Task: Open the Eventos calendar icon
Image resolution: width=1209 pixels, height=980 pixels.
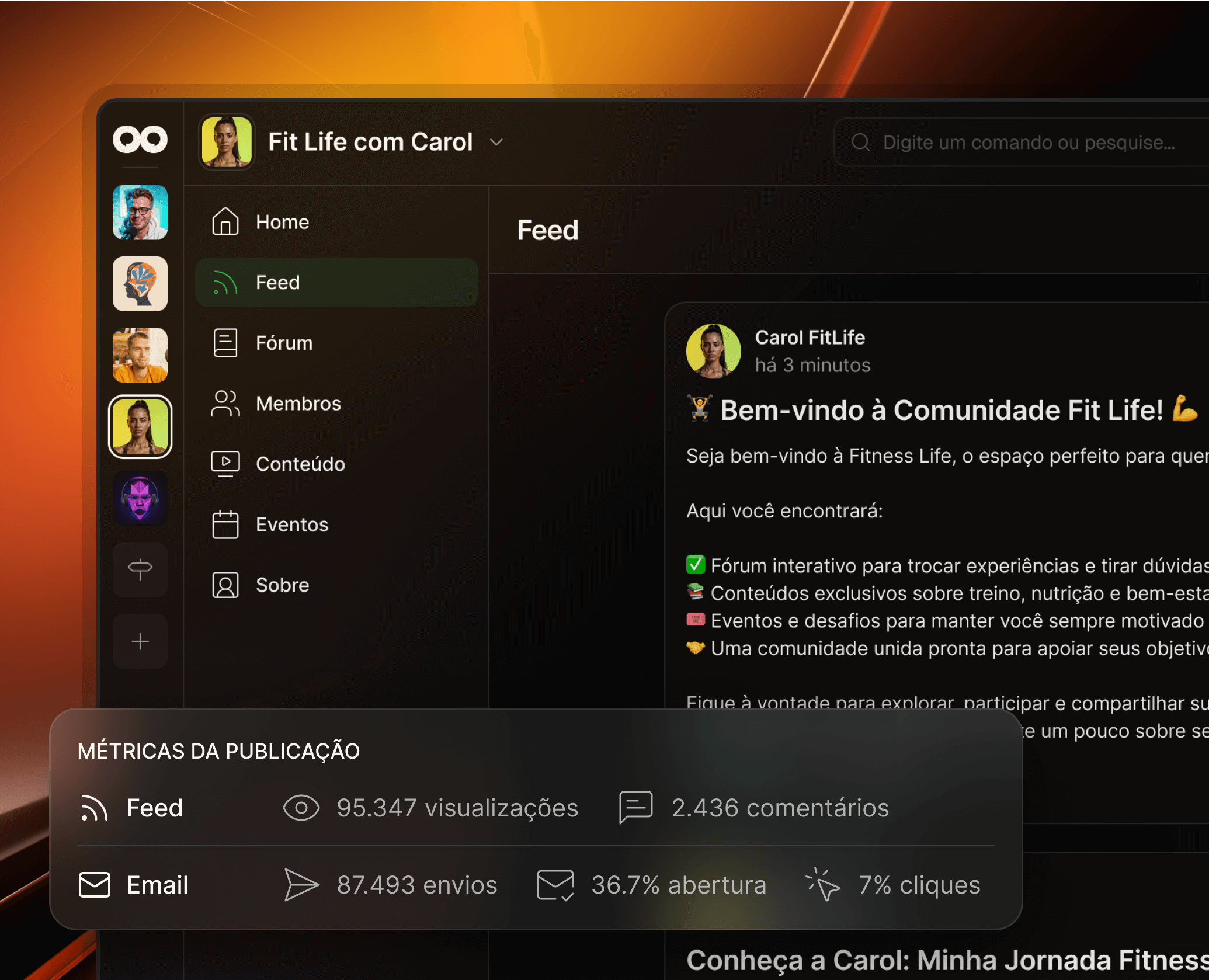Action: pyautogui.click(x=225, y=524)
